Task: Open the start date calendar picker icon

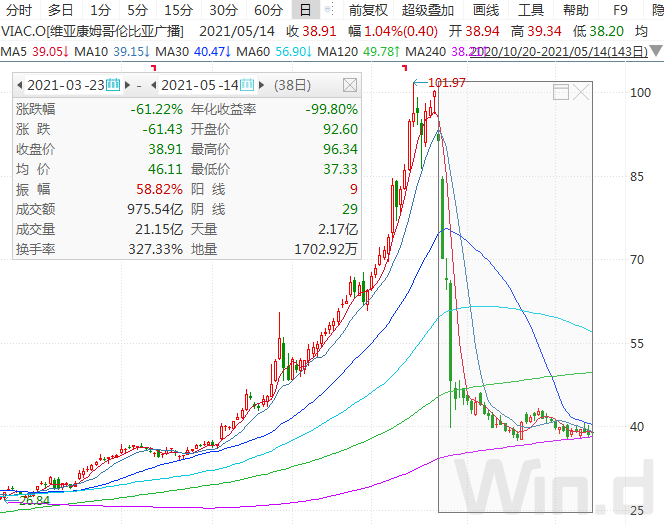Action: tap(113, 85)
